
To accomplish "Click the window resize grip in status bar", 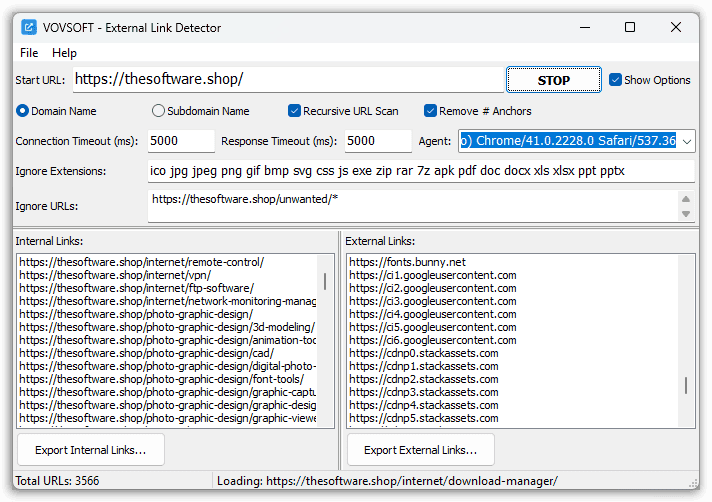I will 693,483.
